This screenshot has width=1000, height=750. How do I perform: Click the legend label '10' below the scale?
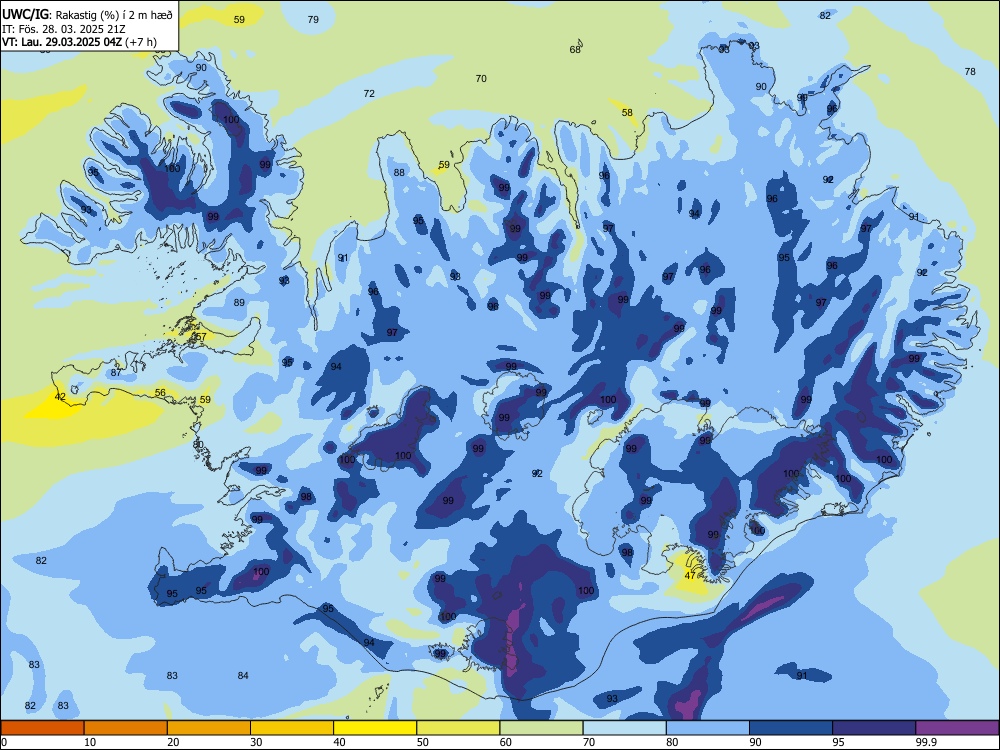tap(90, 742)
